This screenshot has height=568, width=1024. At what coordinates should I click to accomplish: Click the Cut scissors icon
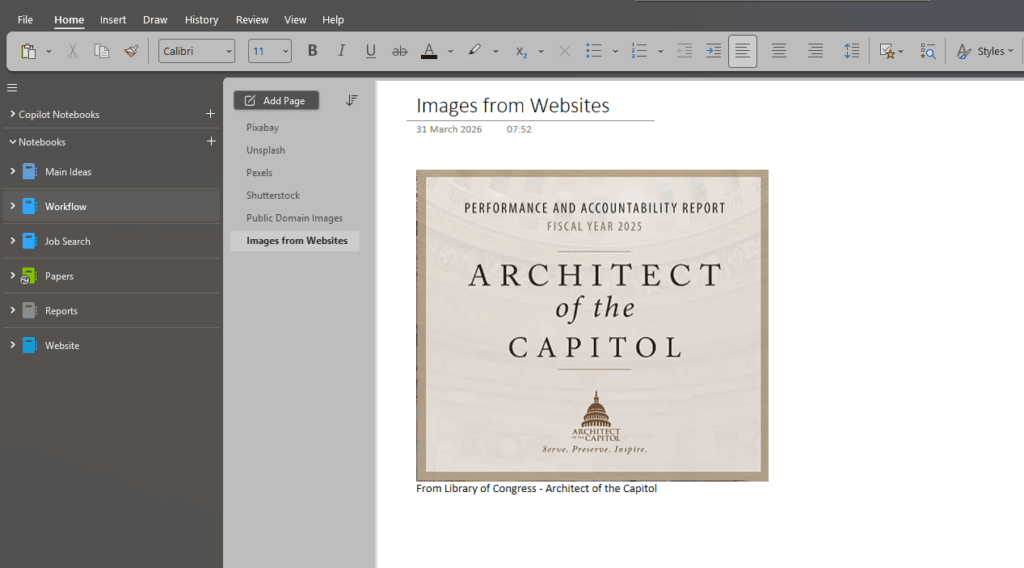click(72, 51)
